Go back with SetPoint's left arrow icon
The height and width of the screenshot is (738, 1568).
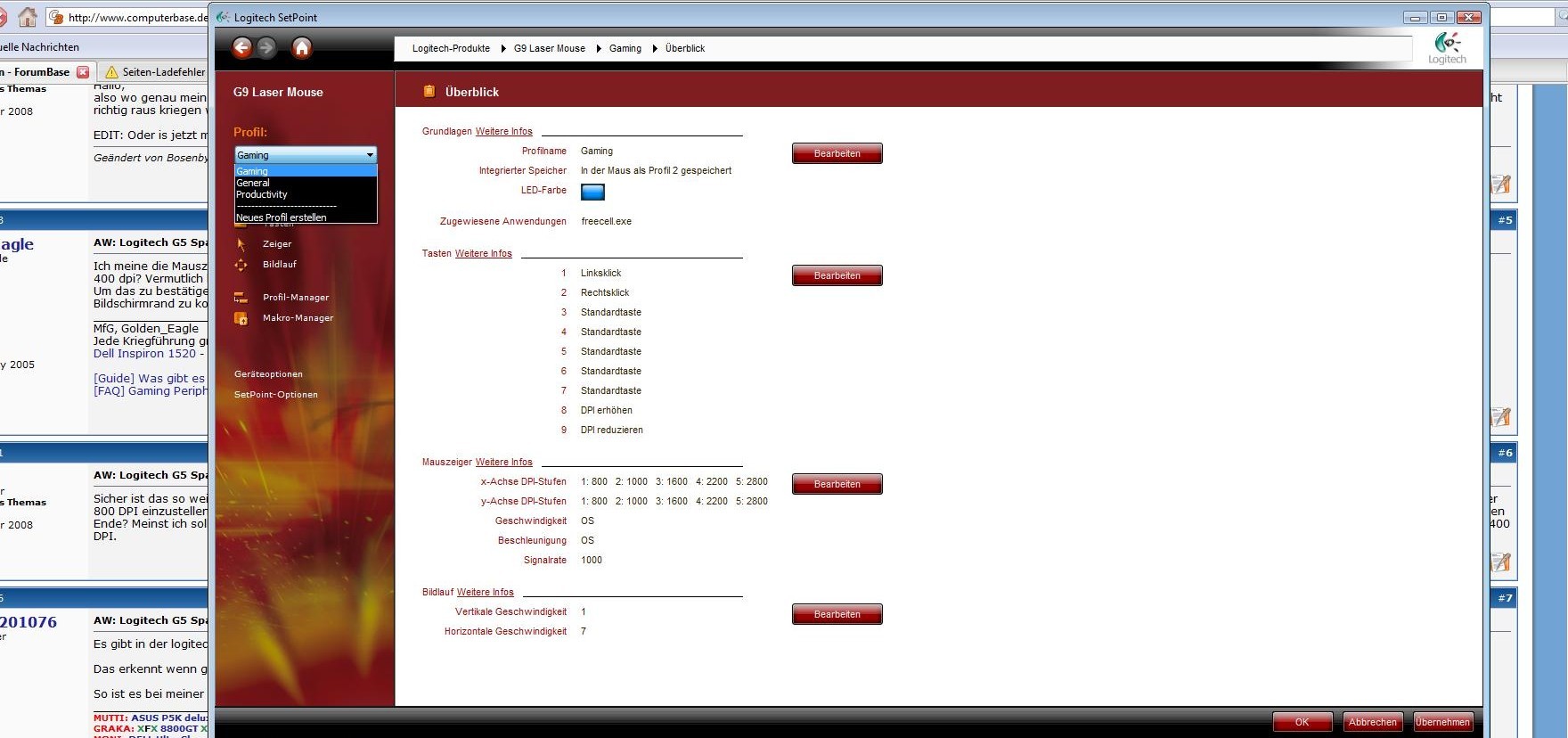pyautogui.click(x=241, y=47)
